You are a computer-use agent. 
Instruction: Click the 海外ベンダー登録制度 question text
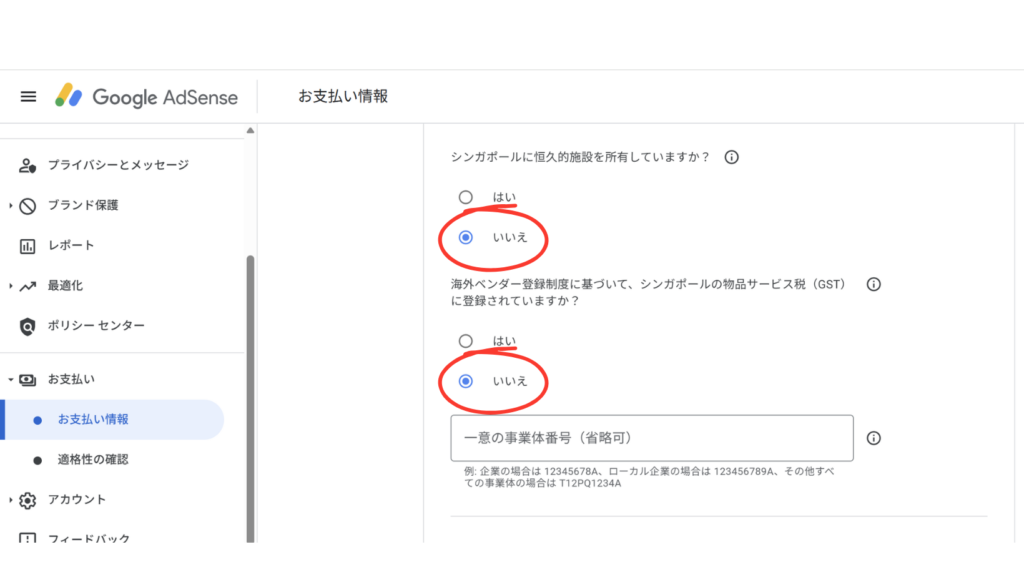tap(648, 292)
